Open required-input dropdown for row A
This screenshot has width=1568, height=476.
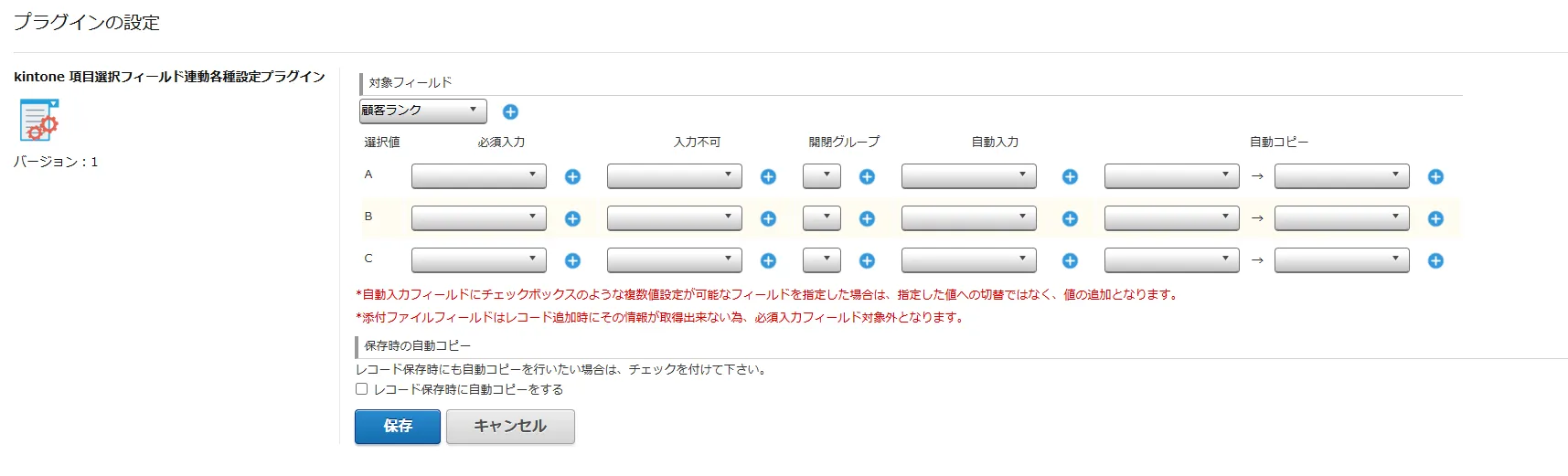tap(478, 175)
